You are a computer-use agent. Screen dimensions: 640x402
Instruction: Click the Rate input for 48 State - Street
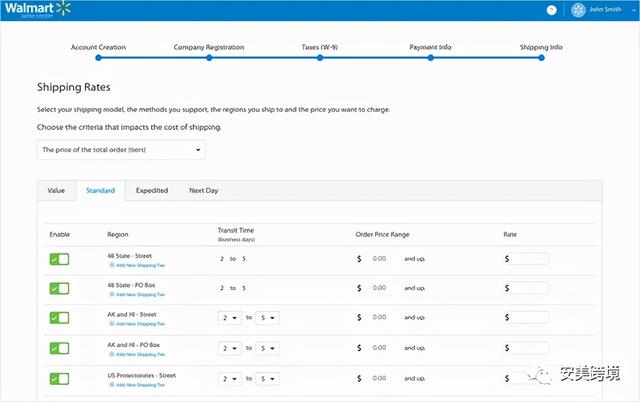pyautogui.click(x=530, y=259)
